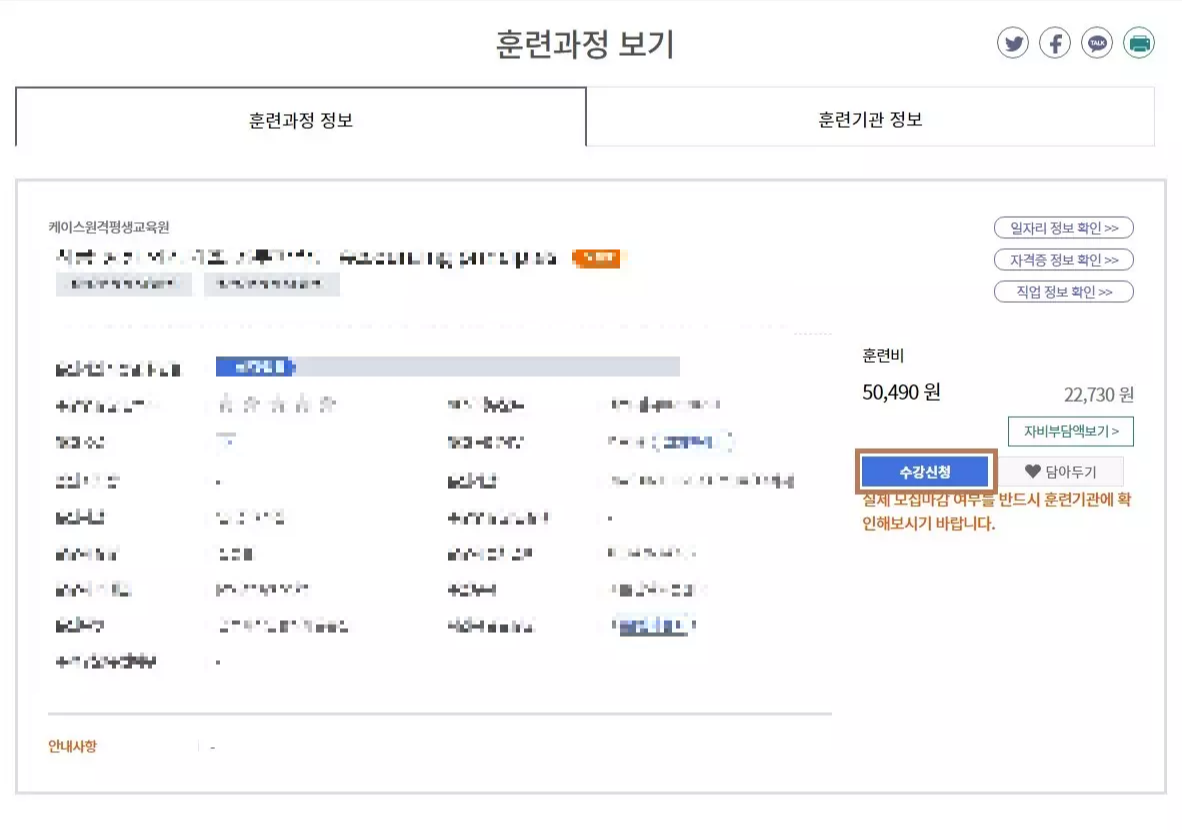Open the underlined homepage link in details table
1182x833 pixels.
(x=654, y=626)
